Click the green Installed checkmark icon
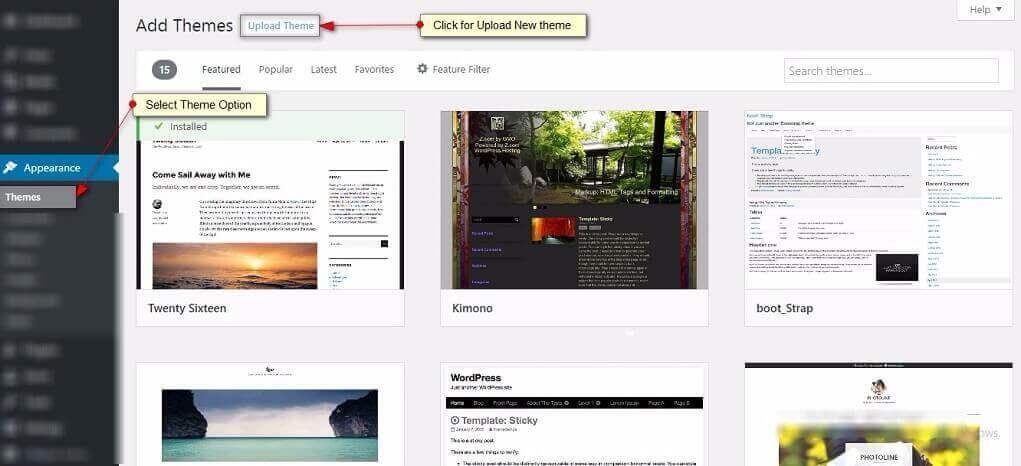The width and height of the screenshot is (1021, 466). [158, 126]
